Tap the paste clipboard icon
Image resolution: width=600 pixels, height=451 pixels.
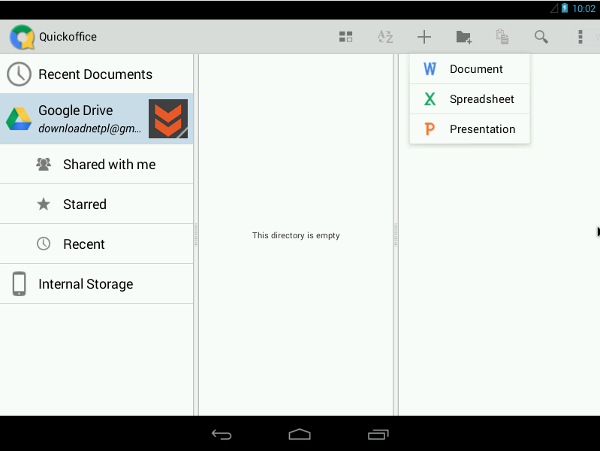[x=502, y=37]
